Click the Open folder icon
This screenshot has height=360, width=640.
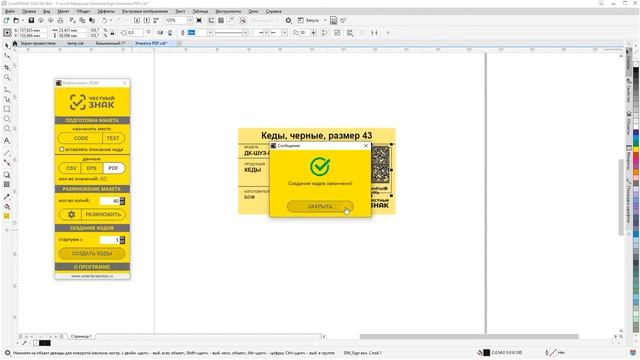[x=16, y=20]
